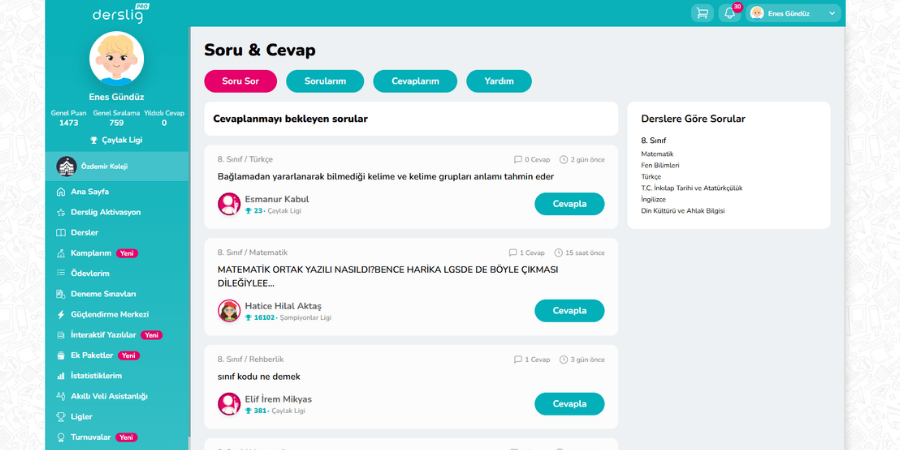Filter questions by Matematik subject
Image resolution: width=900 pixels, height=450 pixels.
tap(657, 154)
